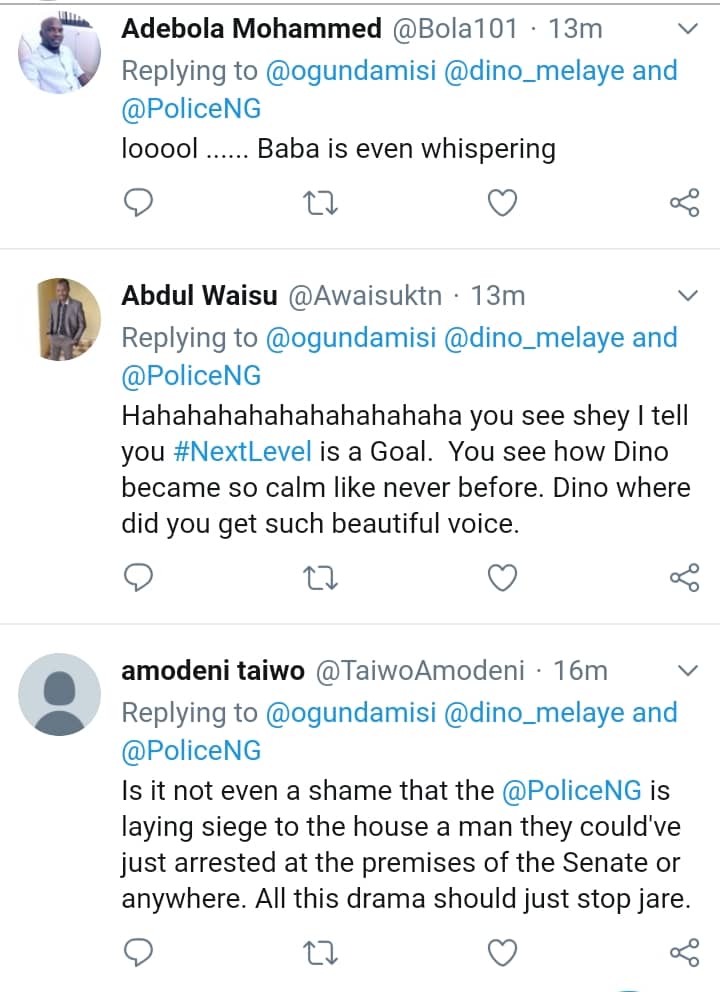Open dropdown arrow on amodeni taiwo's tweet
Viewport: 720px width, 992px height.
tap(688, 669)
